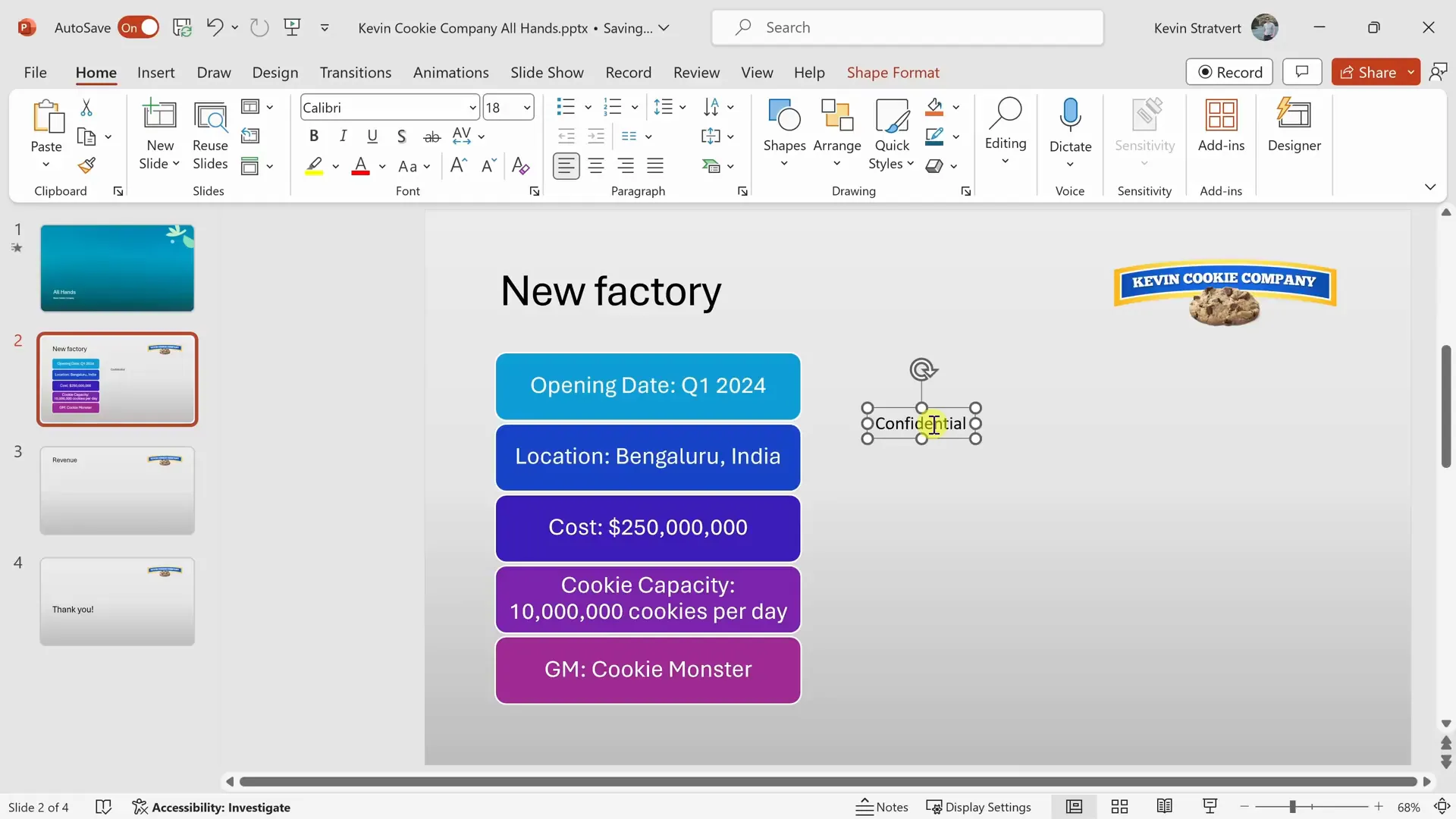Toggle bold formatting
Viewport: 1456px width, 819px height.
click(x=314, y=136)
